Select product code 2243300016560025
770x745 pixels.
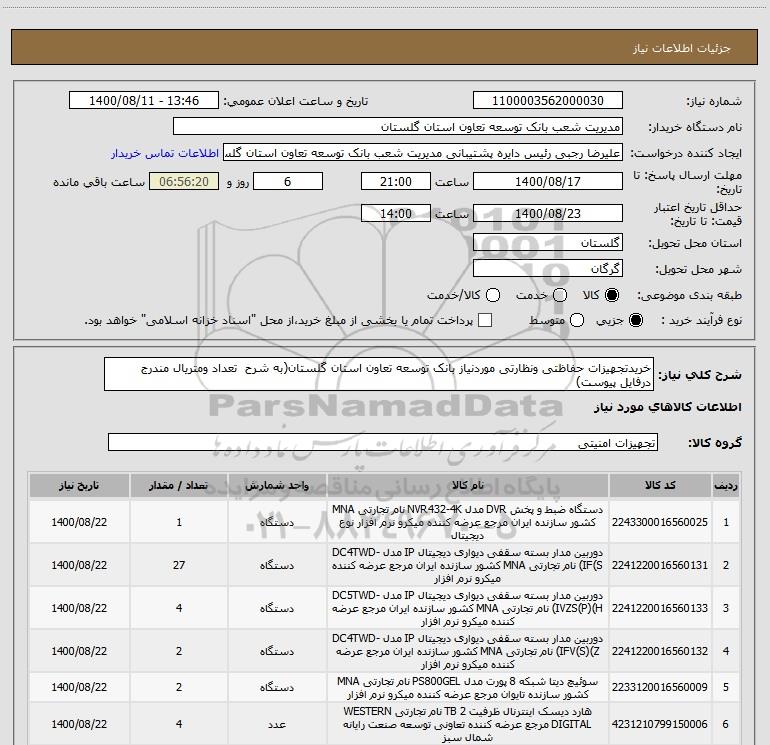coord(660,522)
